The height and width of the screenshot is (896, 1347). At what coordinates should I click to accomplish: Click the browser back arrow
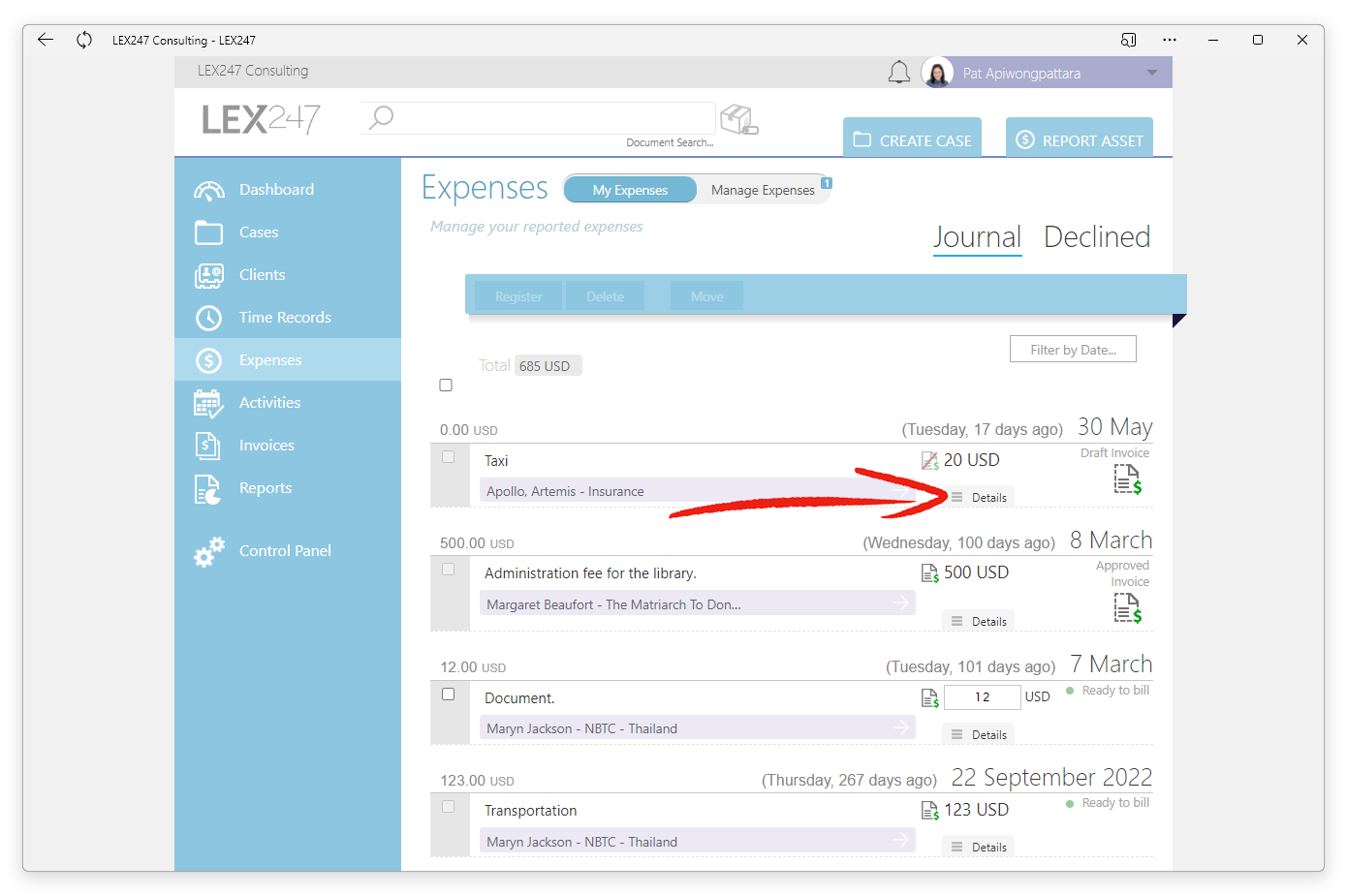pyautogui.click(x=46, y=40)
